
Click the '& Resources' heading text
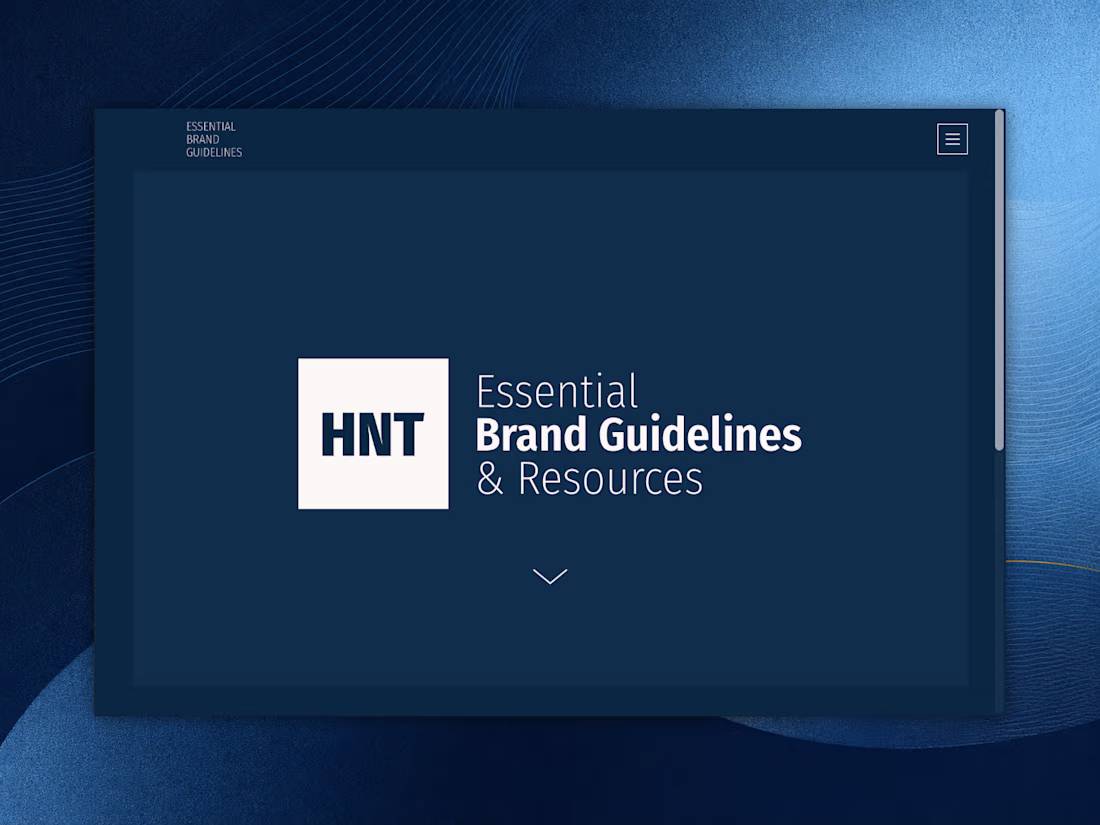pyautogui.click(x=589, y=478)
